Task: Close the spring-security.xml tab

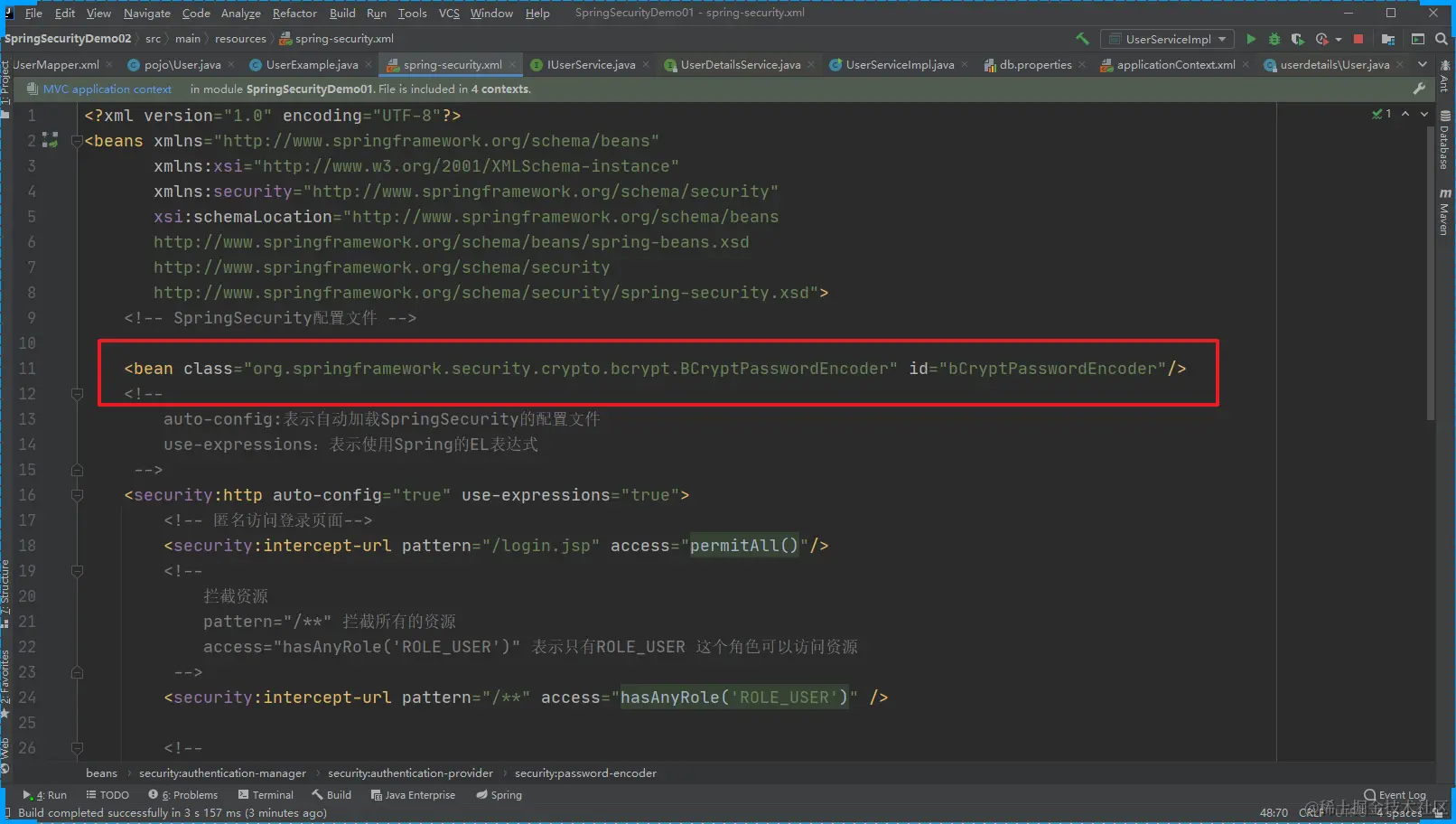Action: [512, 64]
